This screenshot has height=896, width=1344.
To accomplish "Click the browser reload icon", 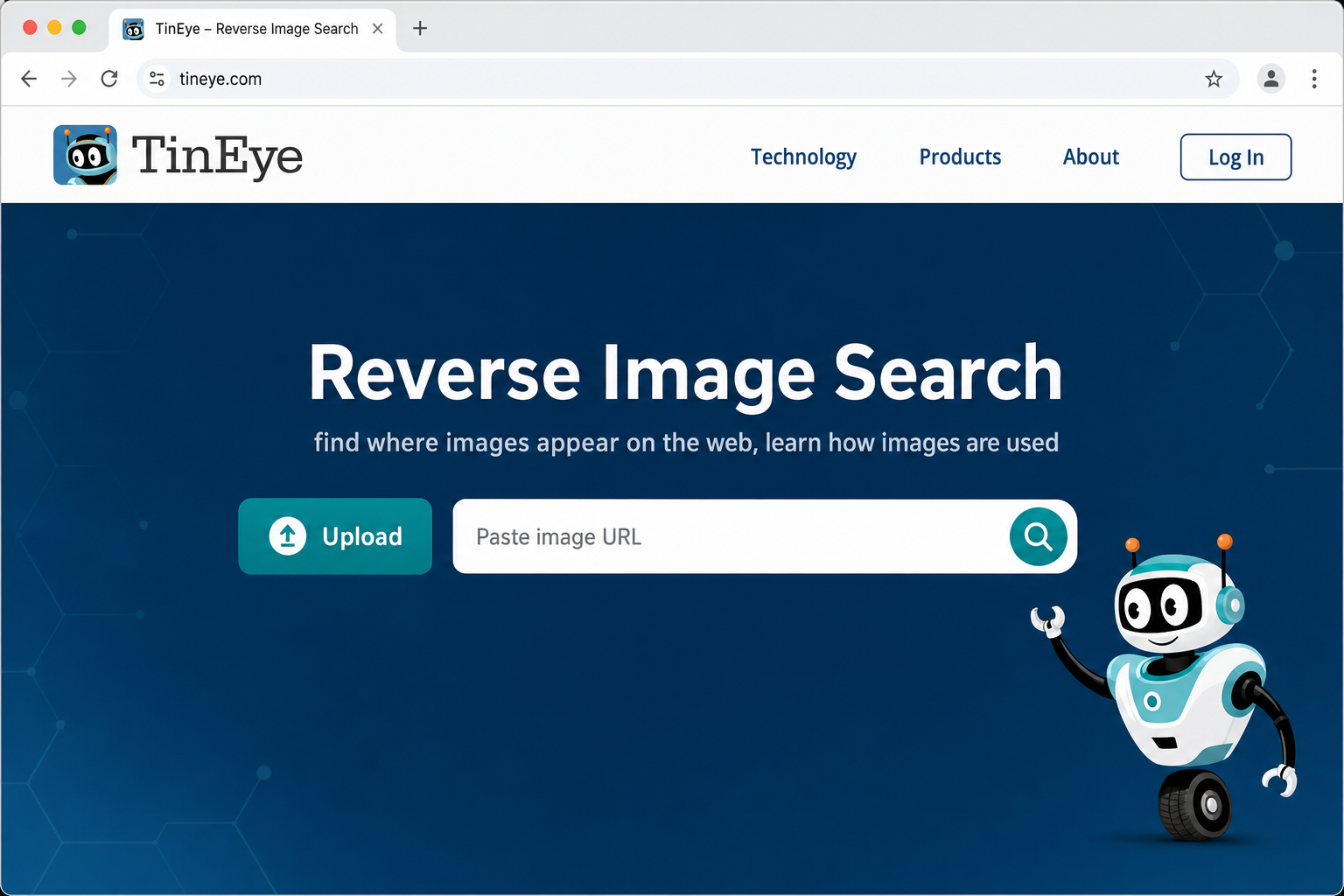I will pyautogui.click(x=108, y=78).
